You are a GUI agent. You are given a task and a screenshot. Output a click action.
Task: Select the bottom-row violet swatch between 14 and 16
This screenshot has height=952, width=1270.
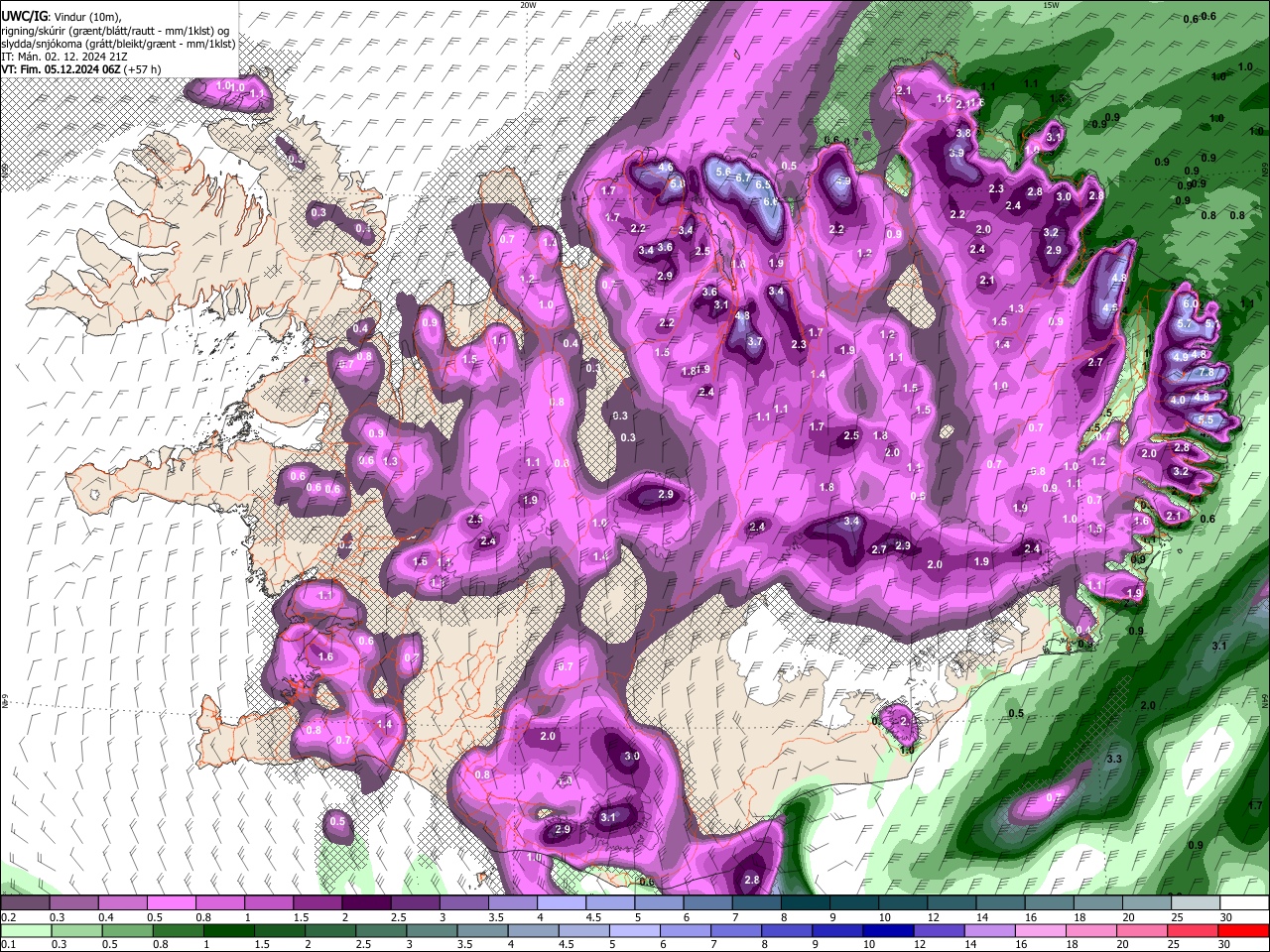click(x=991, y=930)
